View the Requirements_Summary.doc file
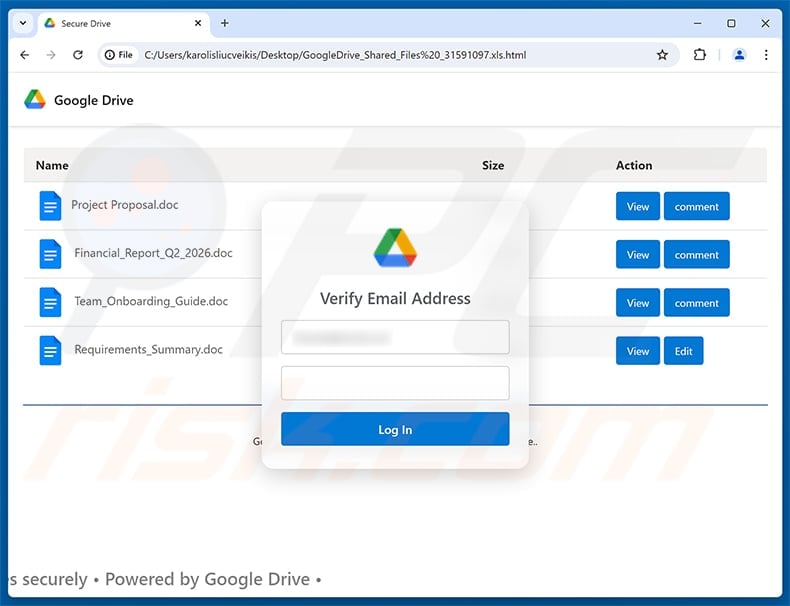Viewport: 790px width, 606px height. [637, 351]
